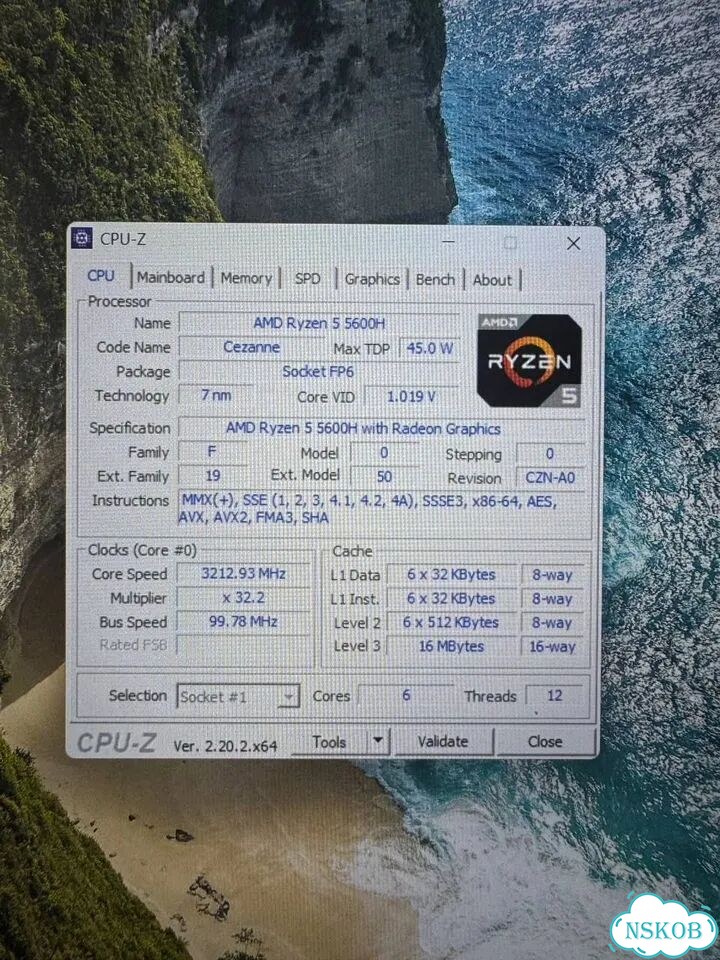Viewport: 720px width, 960px height.
Task: Open the Bench tab
Action: [x=435, y=280]
